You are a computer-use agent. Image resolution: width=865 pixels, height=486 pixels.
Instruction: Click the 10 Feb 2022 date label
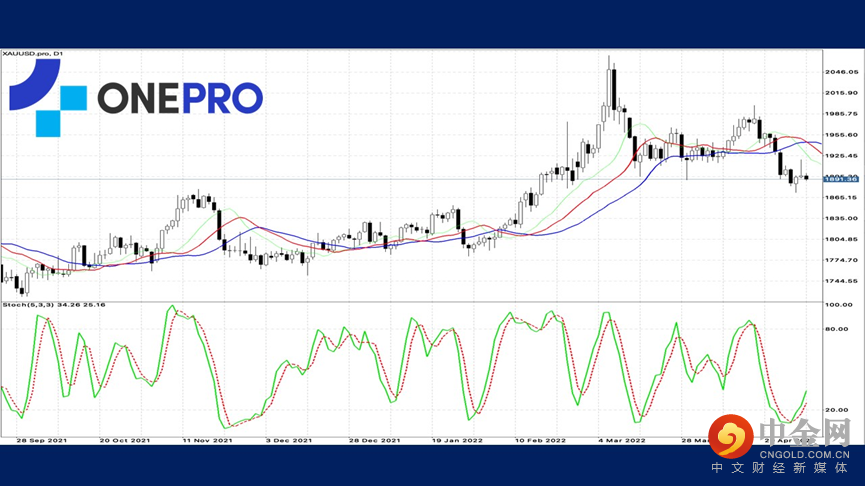click(x=541, y=440)
